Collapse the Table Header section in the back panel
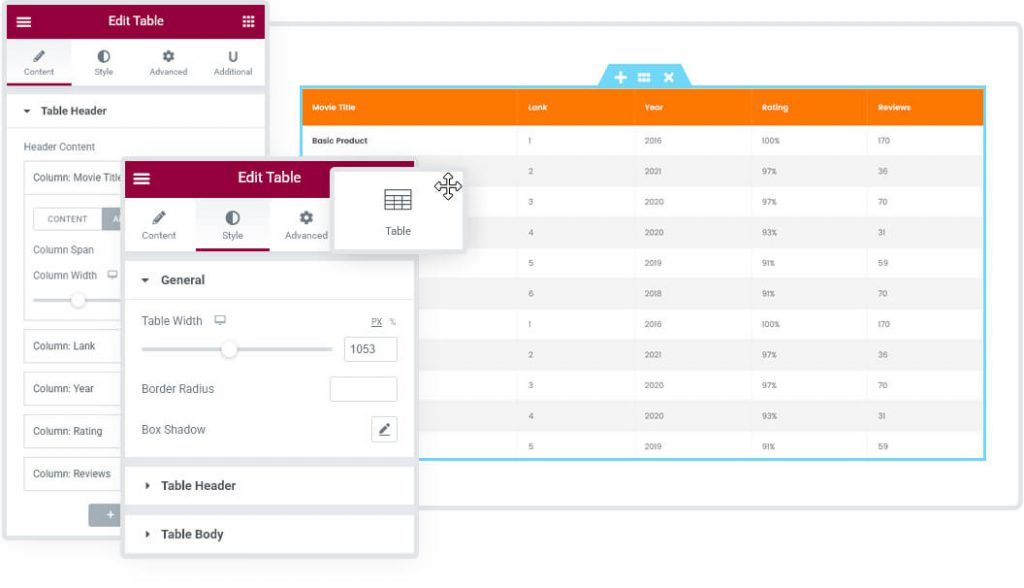1024x588 pixels. click(x=136, y=111)
